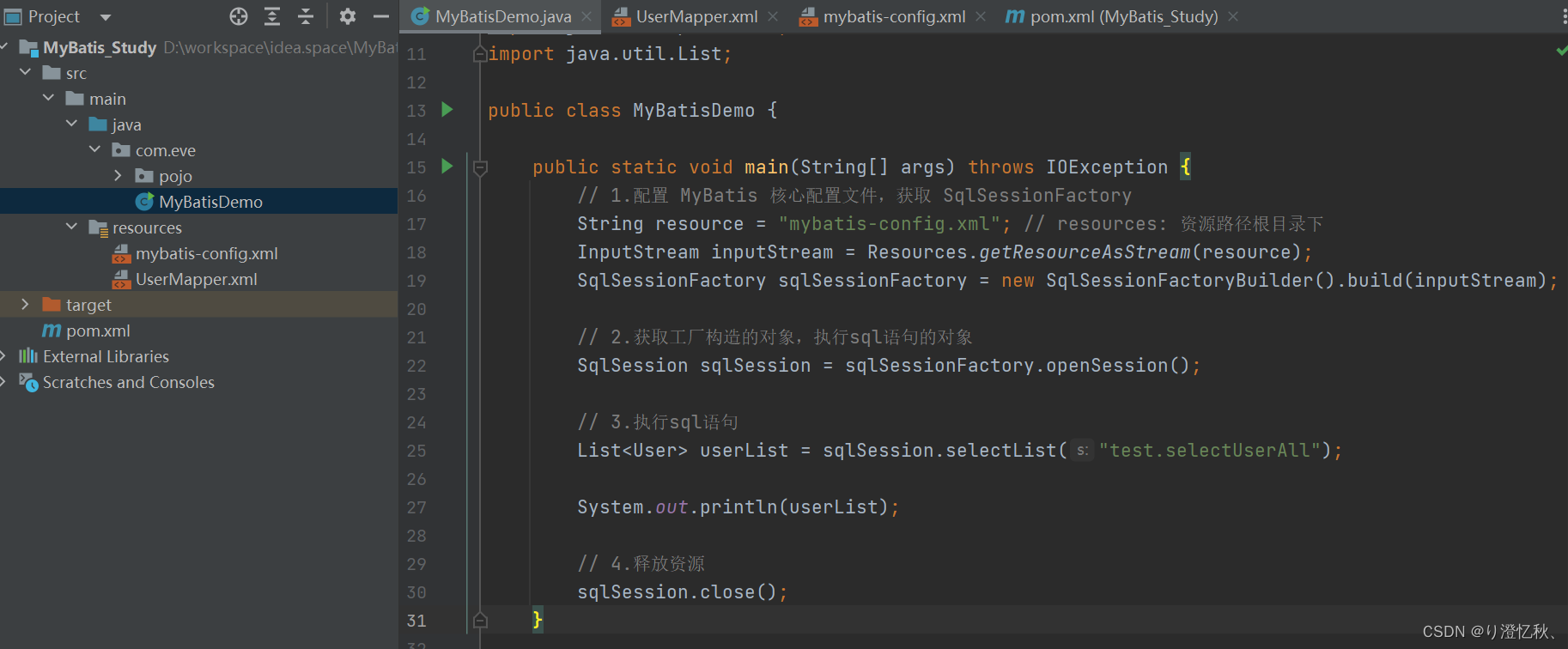Open the Project panel settings gear
1568x649 pixels.
pos(347,16)
